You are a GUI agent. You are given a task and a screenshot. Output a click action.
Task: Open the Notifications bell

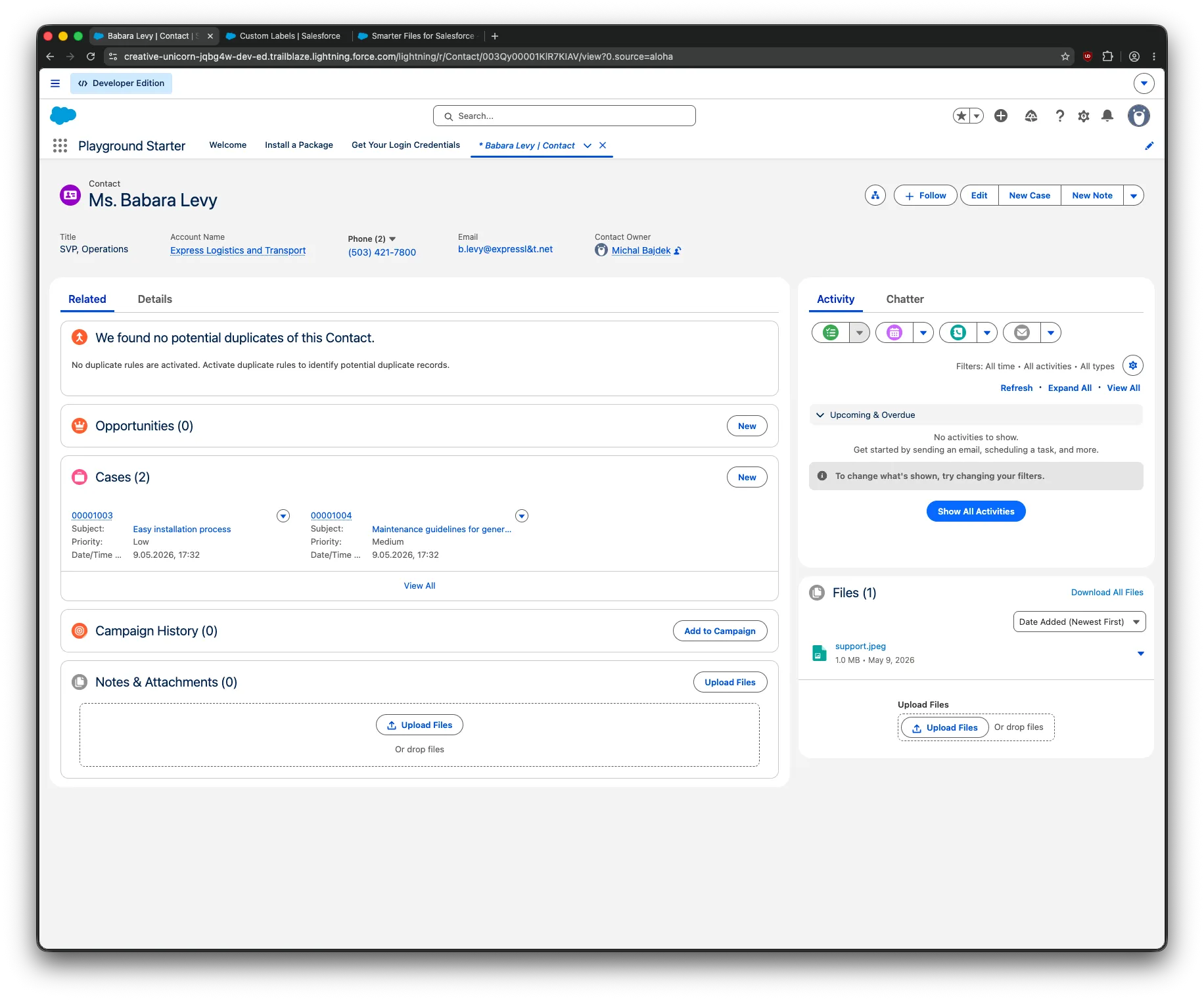click(1107, 116)
